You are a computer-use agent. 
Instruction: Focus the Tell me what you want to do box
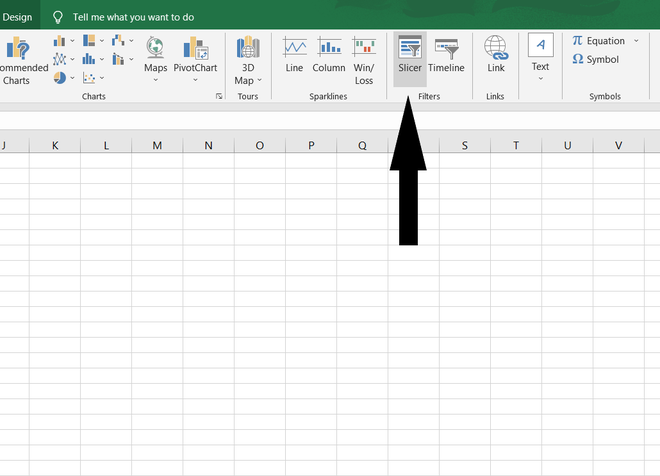click(x=133, y=17)
